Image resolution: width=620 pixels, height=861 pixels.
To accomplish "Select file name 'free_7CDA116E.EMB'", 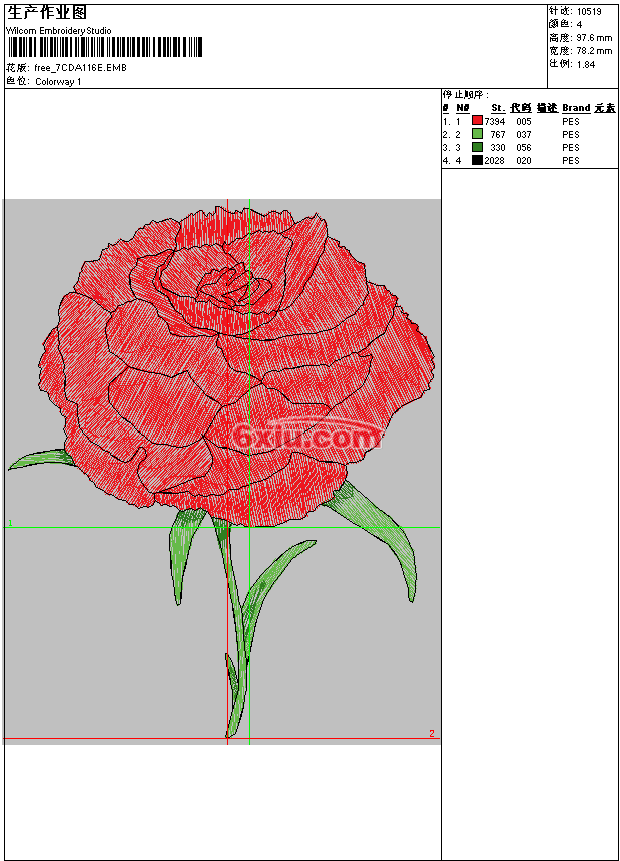I will pyautogui.click(x=80, y=68).
